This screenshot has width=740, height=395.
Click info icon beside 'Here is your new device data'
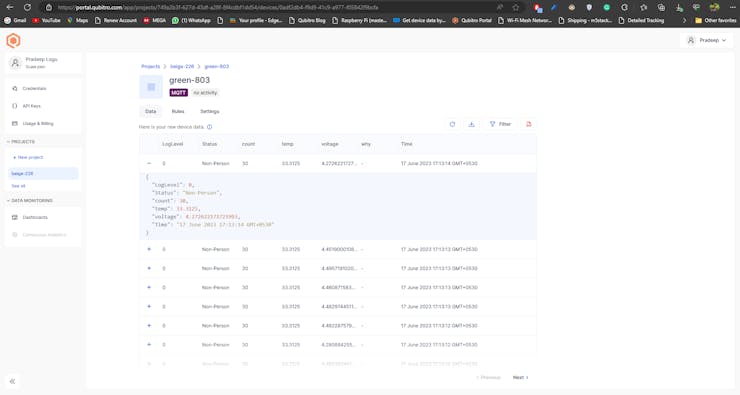click(210, 127)
